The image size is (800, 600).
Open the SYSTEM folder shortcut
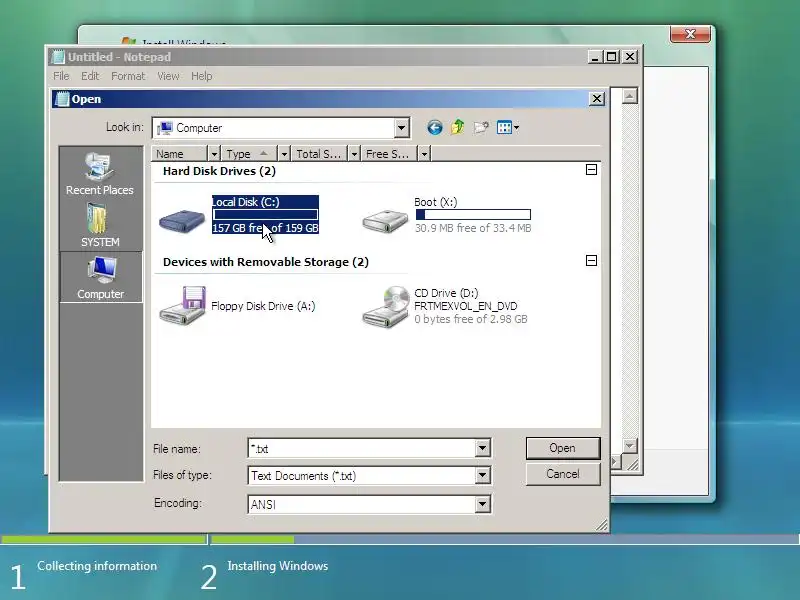tap(99, 225)
